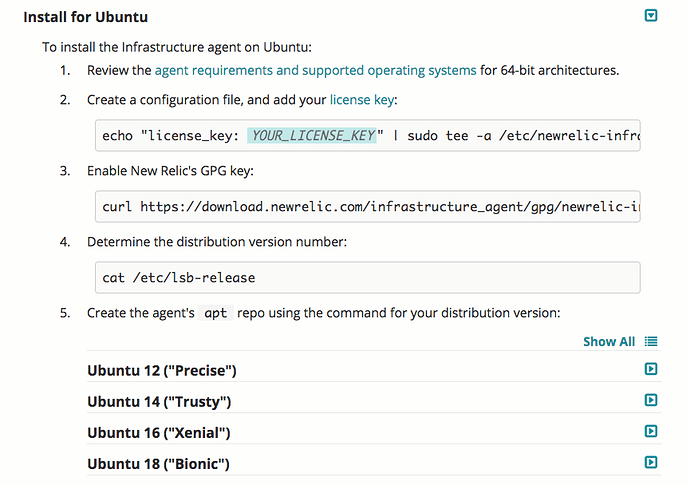The height and width of the screenshot is (485, 690).
Task: Click "To install the Infrastructure agent on Ubuntu:"
Action: [x=177, y=47]
